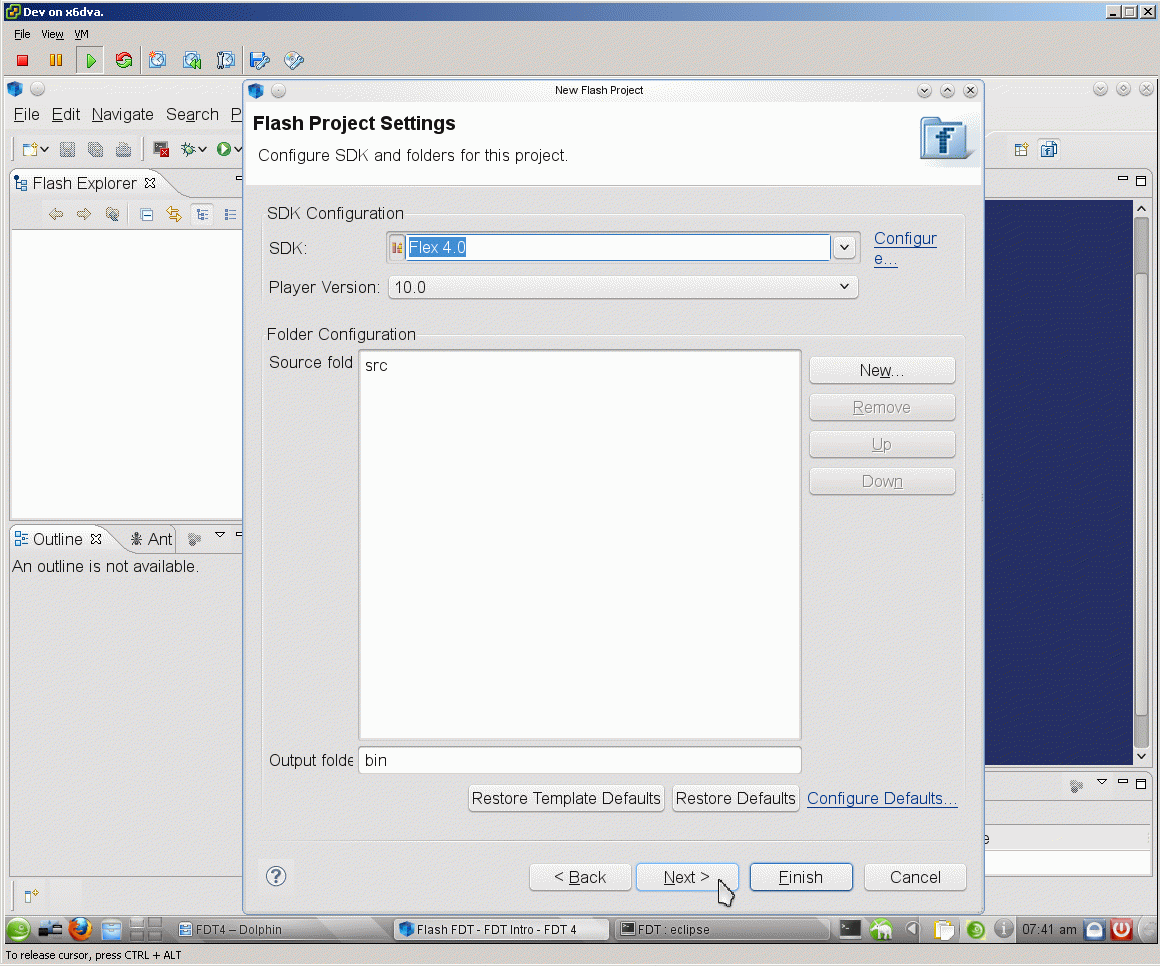Select the Outline tab
This screenshot has height=966, width=1160.
pos(58,539)
